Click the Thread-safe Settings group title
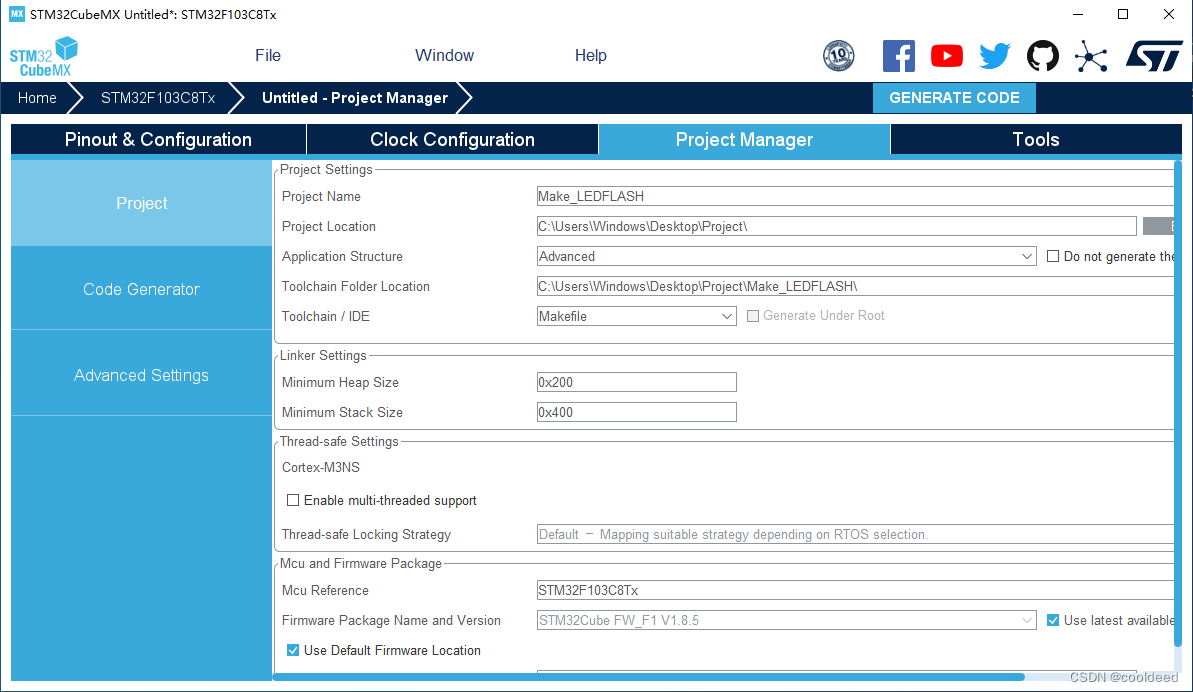The image size is (1193, 692). 339,442
